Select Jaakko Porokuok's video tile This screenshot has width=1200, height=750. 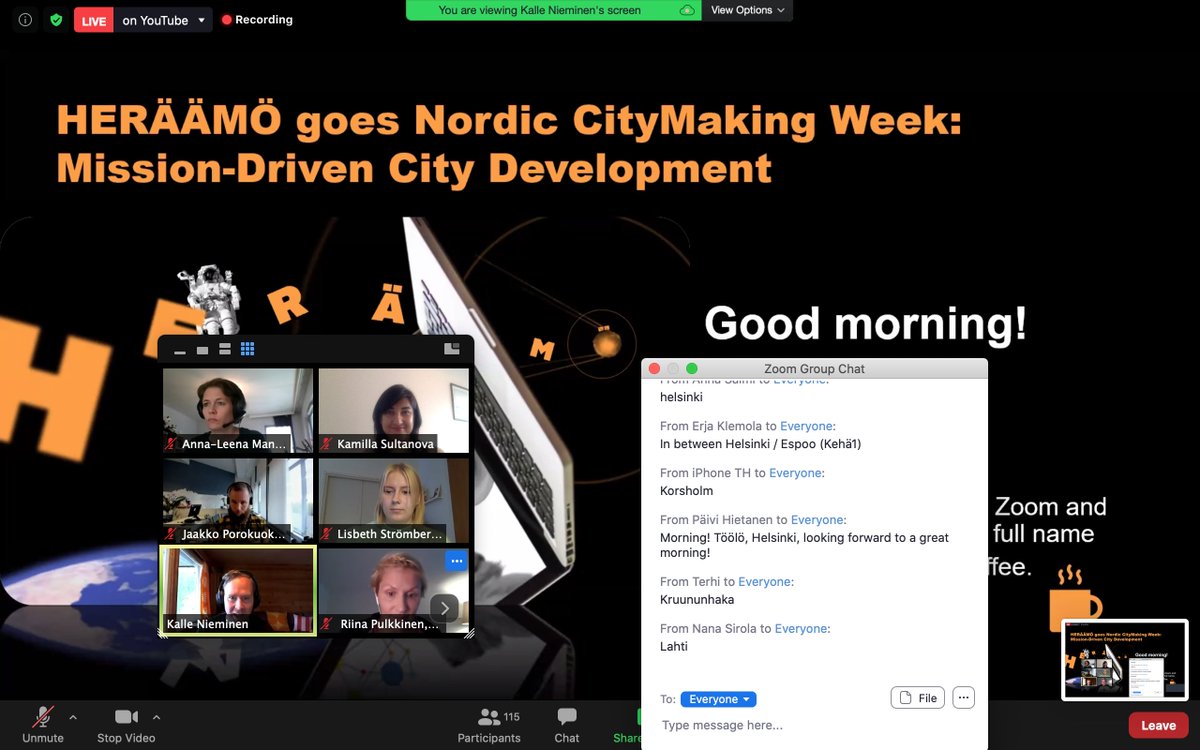click(x=238, y=500)
